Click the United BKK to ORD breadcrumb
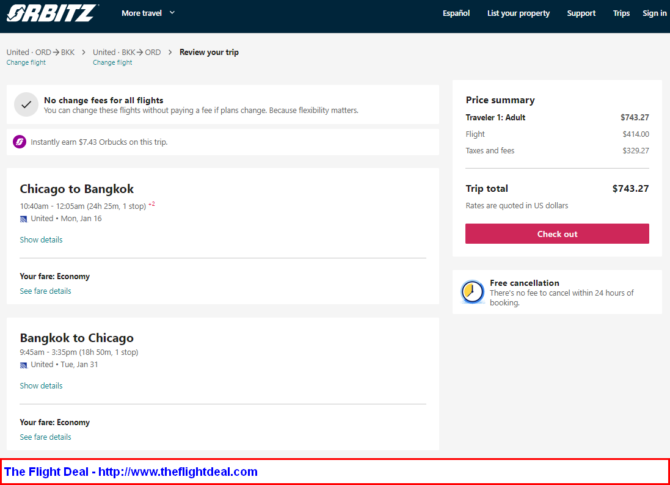The image size is (670, 485). point(127,52)
